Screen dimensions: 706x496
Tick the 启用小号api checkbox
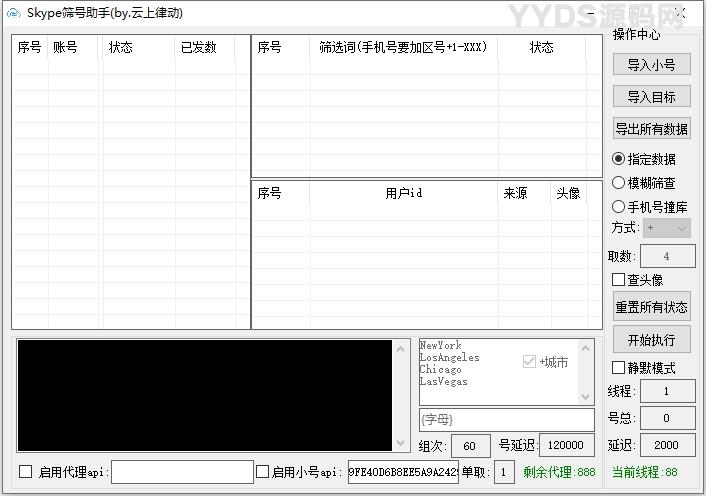coord(262,472)
